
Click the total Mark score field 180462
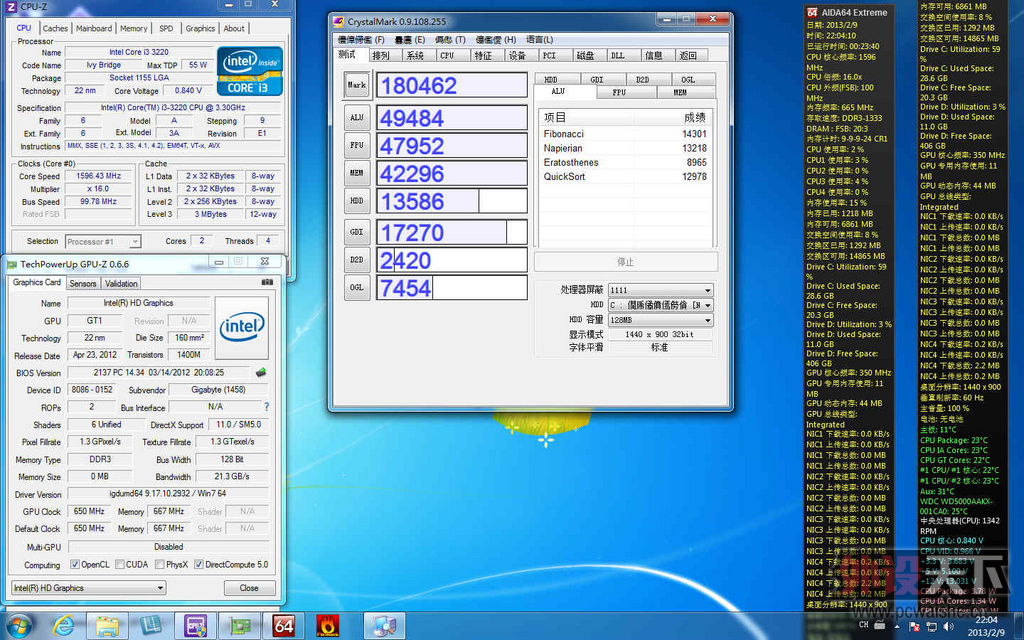pos(452,86)
